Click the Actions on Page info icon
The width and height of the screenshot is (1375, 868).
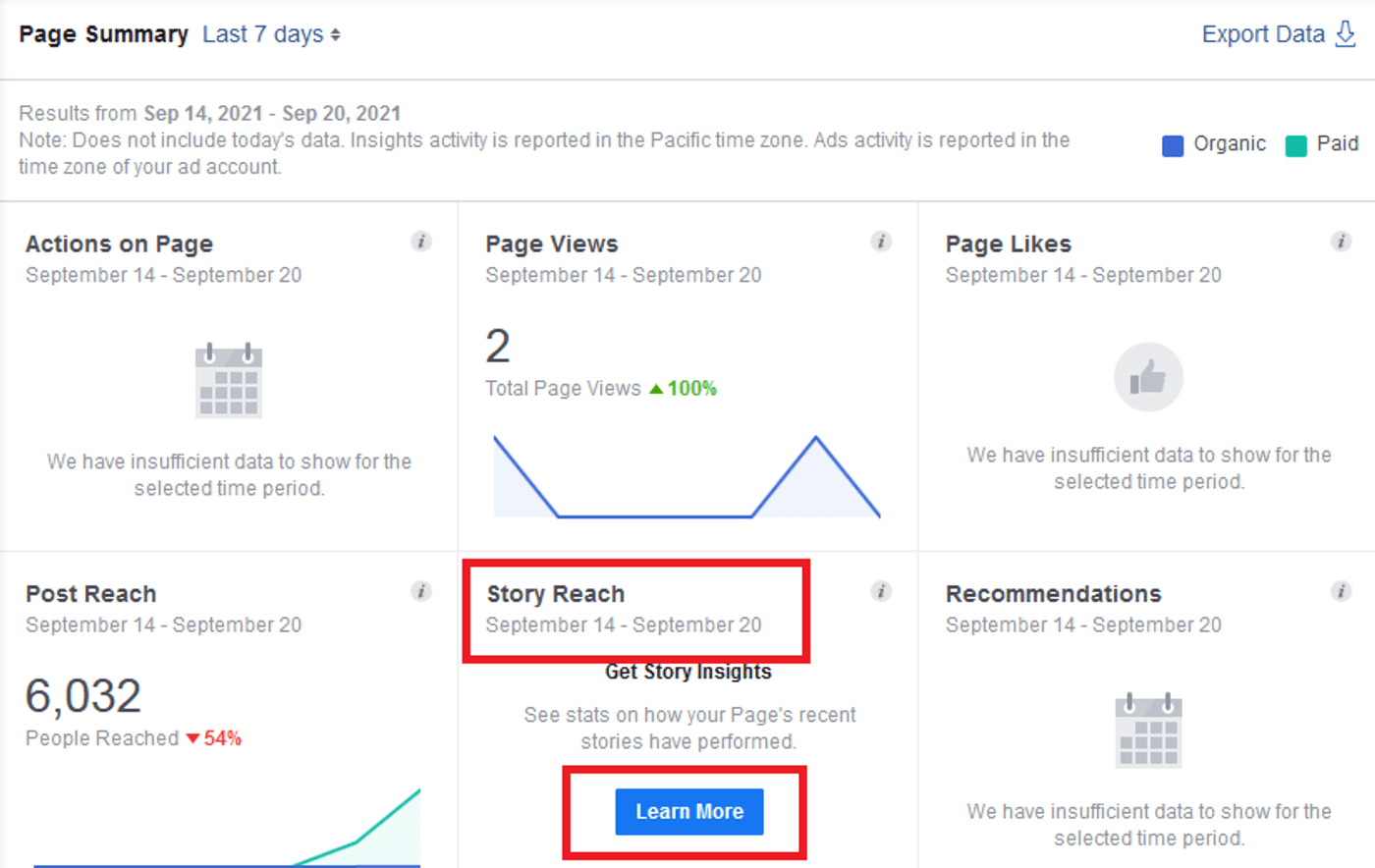(421, 242)
